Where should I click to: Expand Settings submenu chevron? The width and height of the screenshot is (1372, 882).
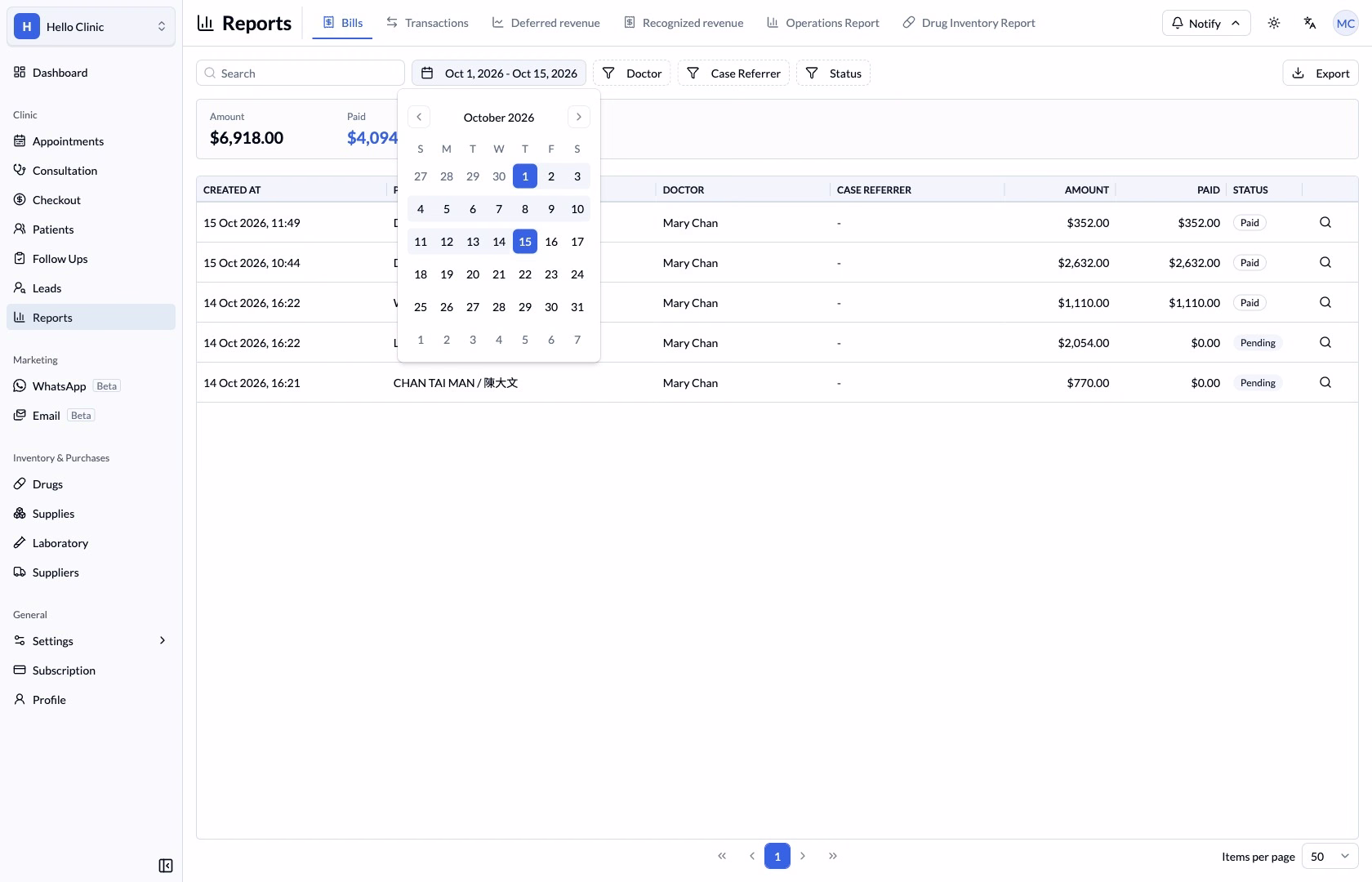tap(163, 640)
